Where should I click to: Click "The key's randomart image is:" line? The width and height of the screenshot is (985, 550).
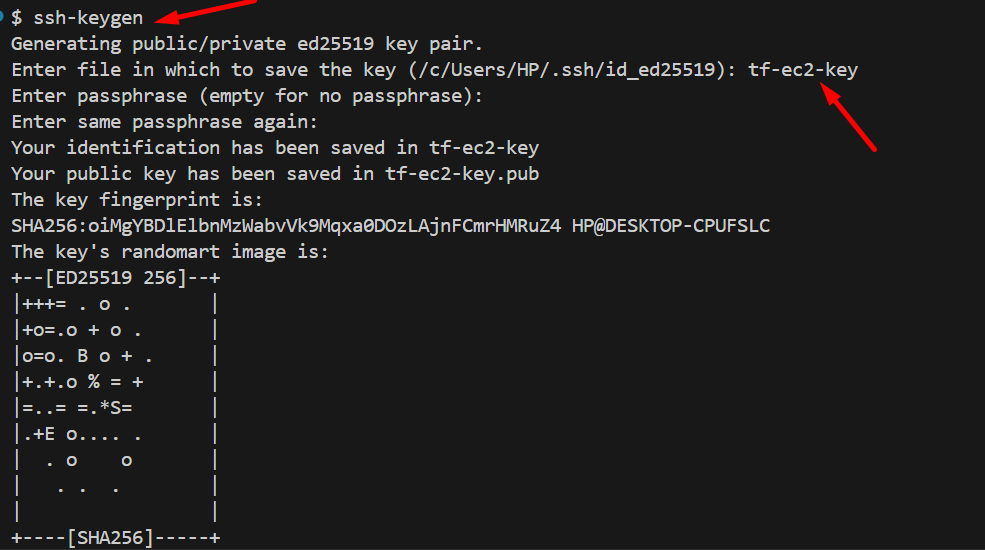(x=170, y=252)
